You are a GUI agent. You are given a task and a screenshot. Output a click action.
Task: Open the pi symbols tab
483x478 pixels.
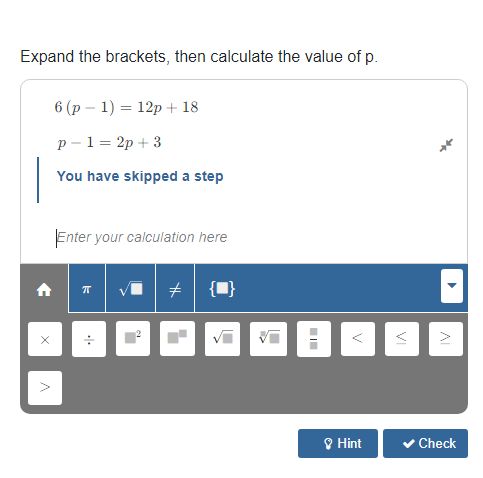coord(87,289)
